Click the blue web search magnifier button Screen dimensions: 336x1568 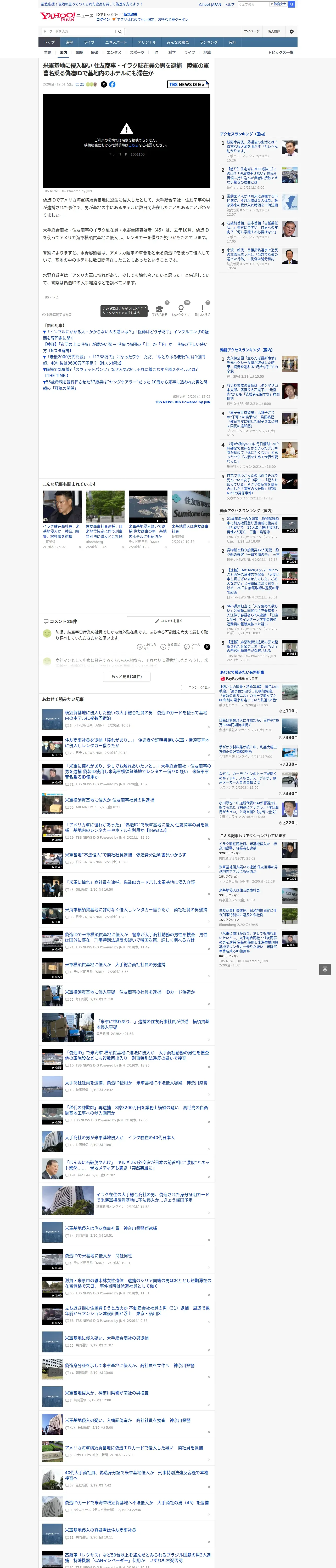pos(292,4)
